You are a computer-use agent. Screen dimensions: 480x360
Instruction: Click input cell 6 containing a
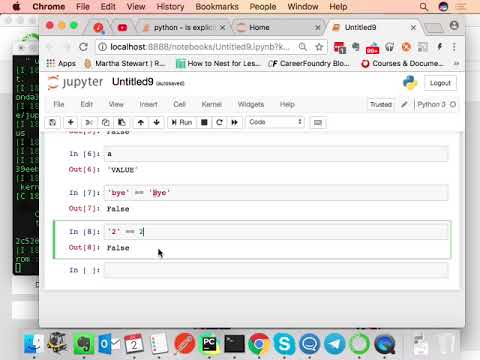coord(276,154)
